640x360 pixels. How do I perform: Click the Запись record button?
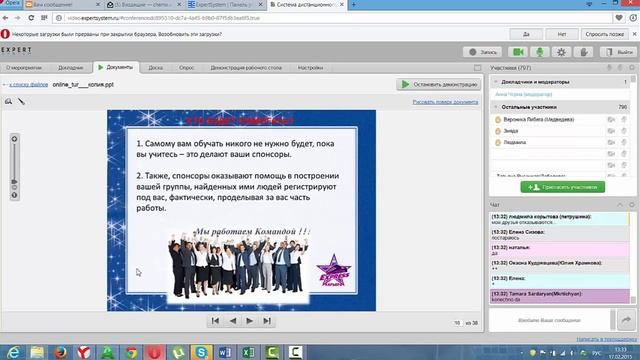click(x=482, y=52)
